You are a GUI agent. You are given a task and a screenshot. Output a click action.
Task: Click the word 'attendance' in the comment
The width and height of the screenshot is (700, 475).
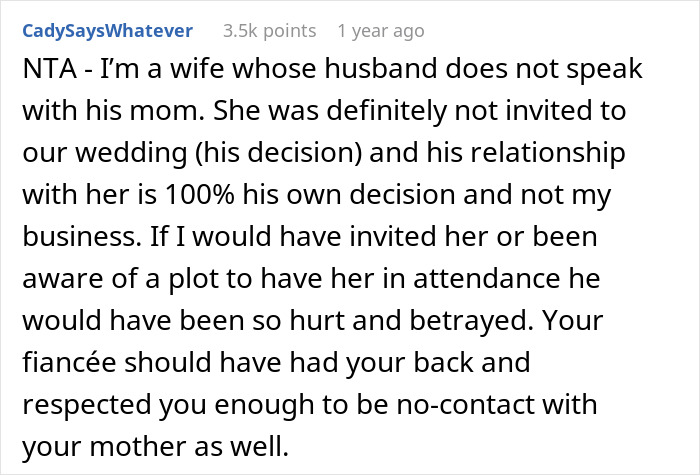[487, 279]
